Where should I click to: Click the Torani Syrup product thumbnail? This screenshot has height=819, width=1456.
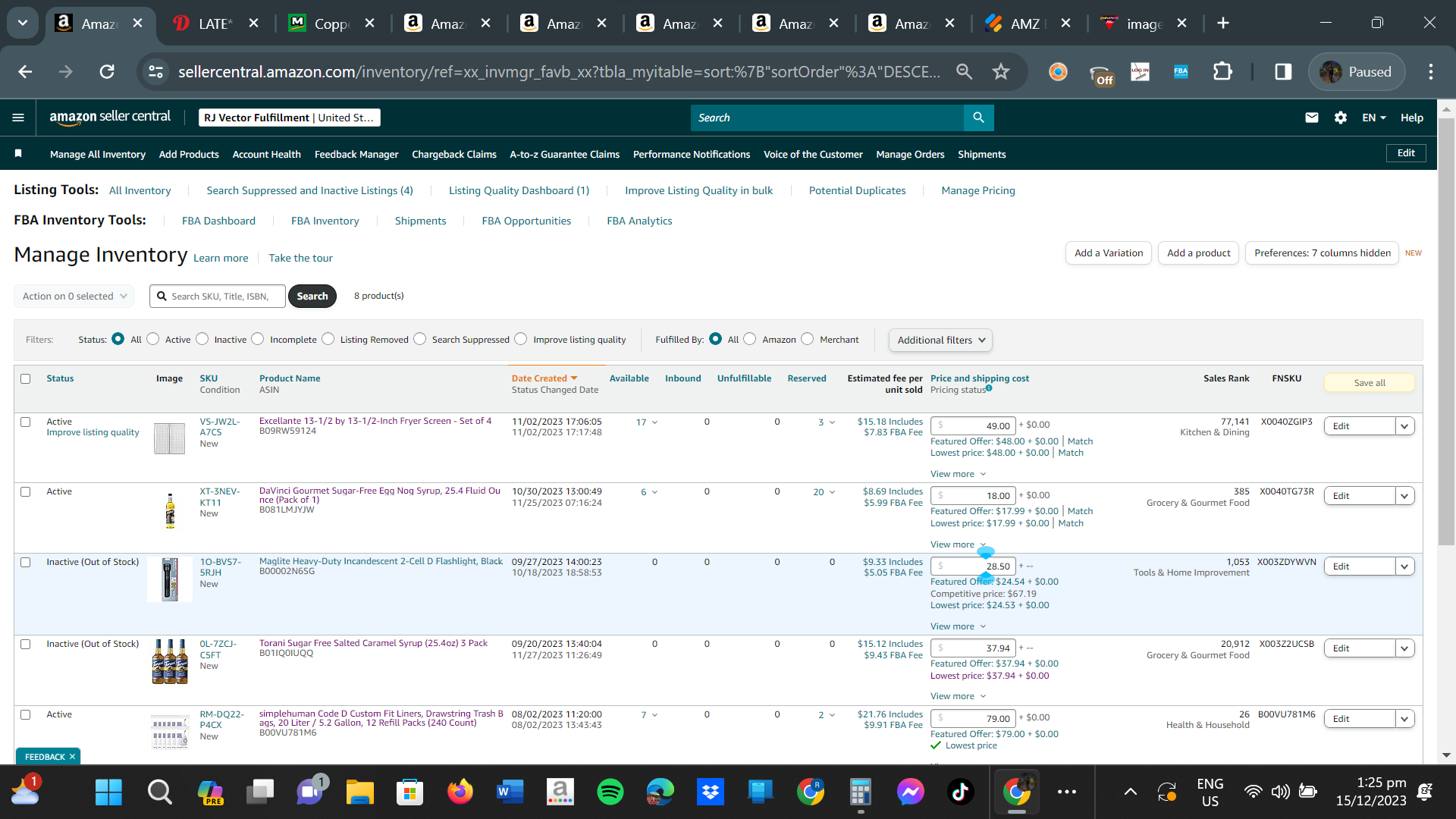[170, 661]
